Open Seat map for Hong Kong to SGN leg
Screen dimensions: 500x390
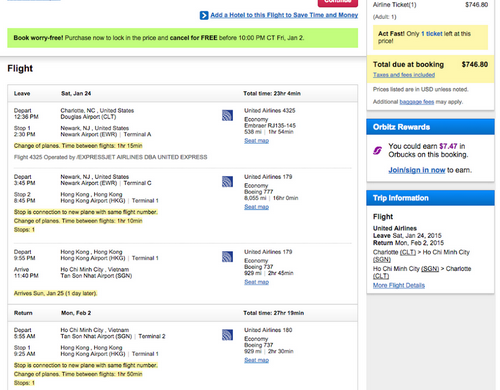(256, 282)
